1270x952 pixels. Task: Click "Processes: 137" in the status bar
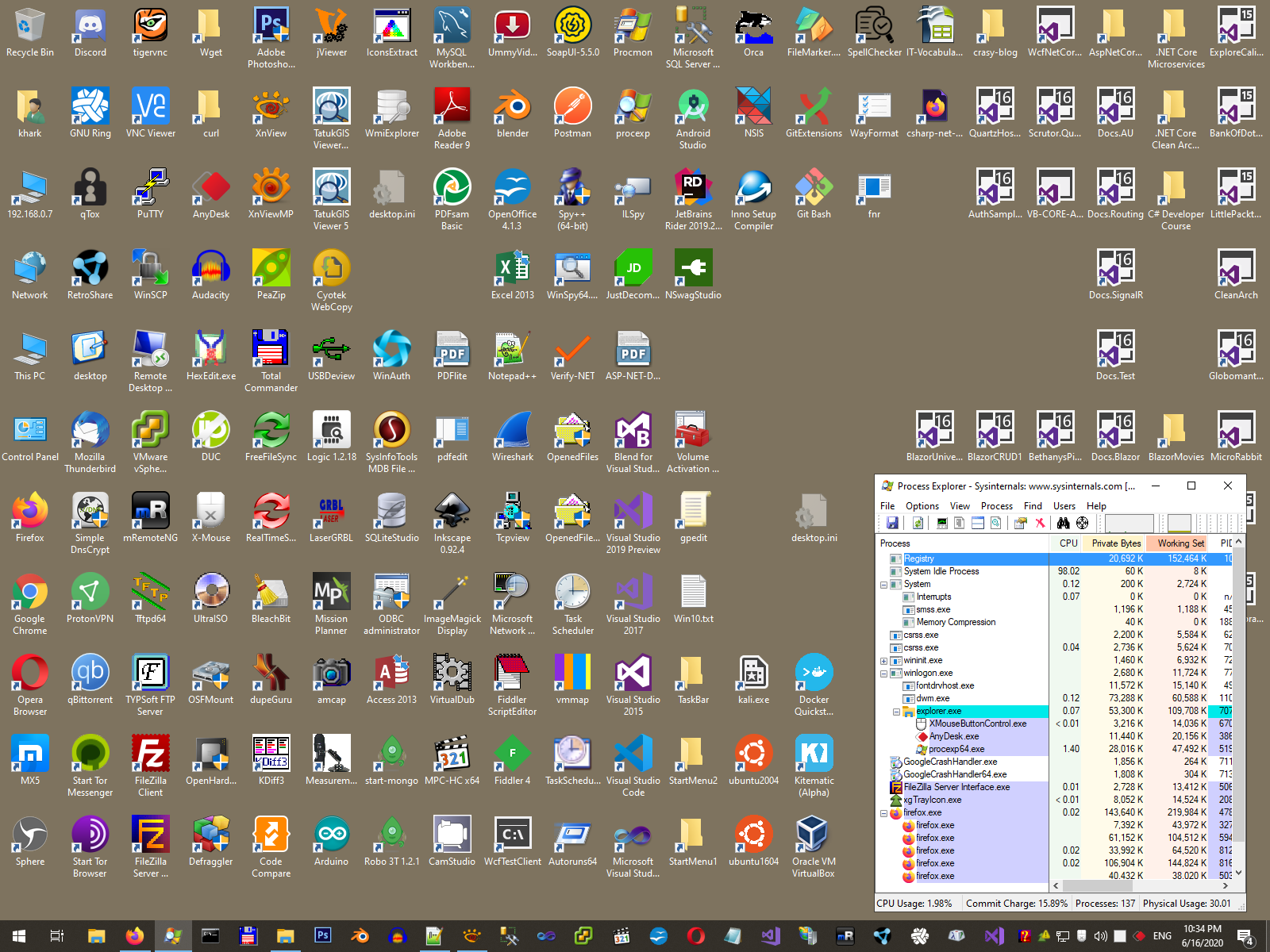(x=1106, y=904)
